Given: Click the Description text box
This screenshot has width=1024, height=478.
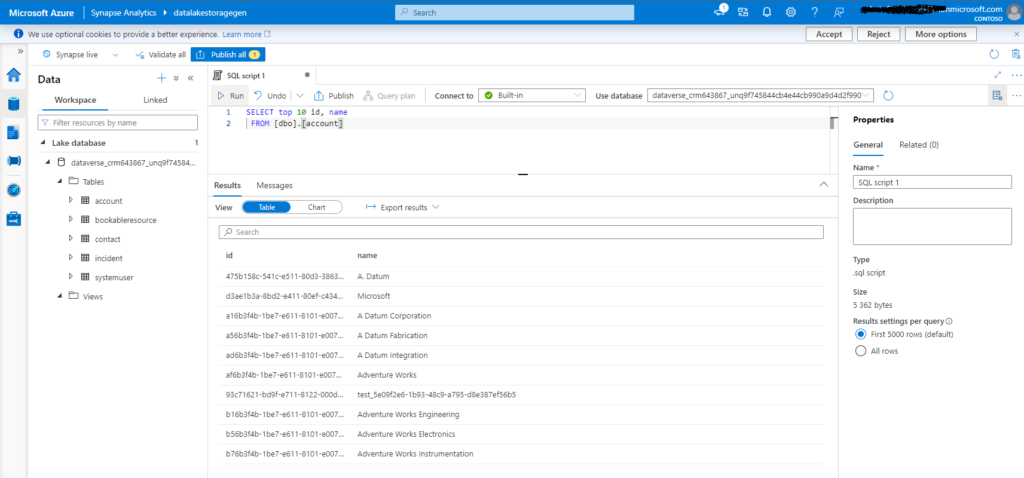Looking at the screenshot, I should tap(932, 227).
